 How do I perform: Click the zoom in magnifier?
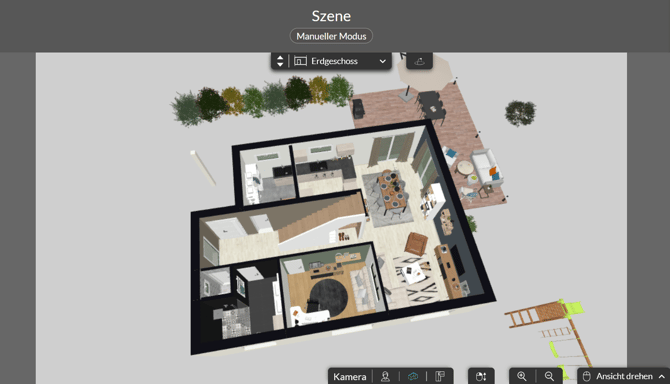(522, 376)
